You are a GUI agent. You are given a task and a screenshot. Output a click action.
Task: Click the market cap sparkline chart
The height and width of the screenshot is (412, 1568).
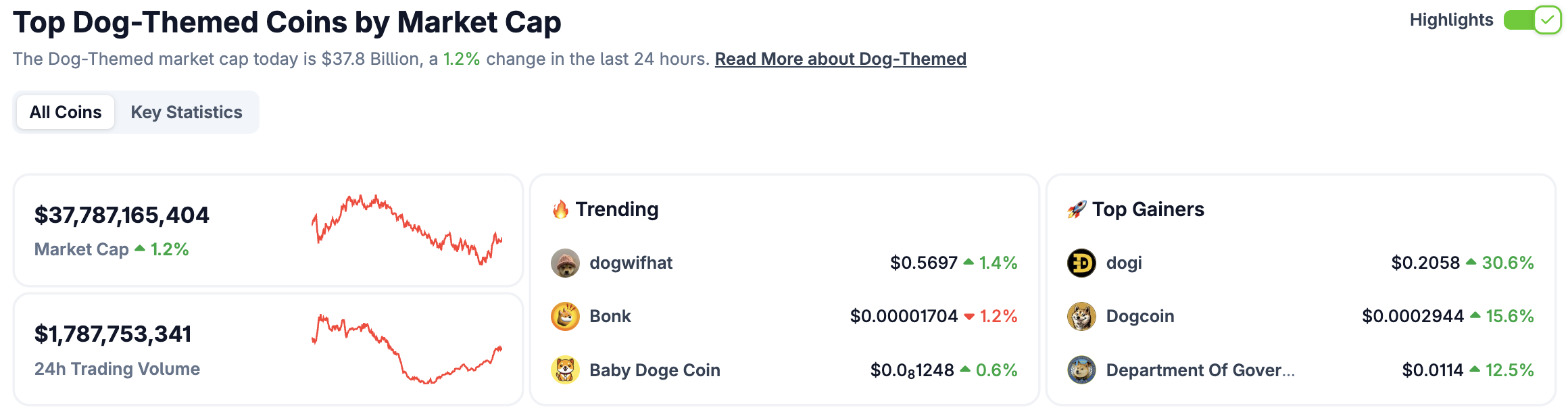coord(407,230)
